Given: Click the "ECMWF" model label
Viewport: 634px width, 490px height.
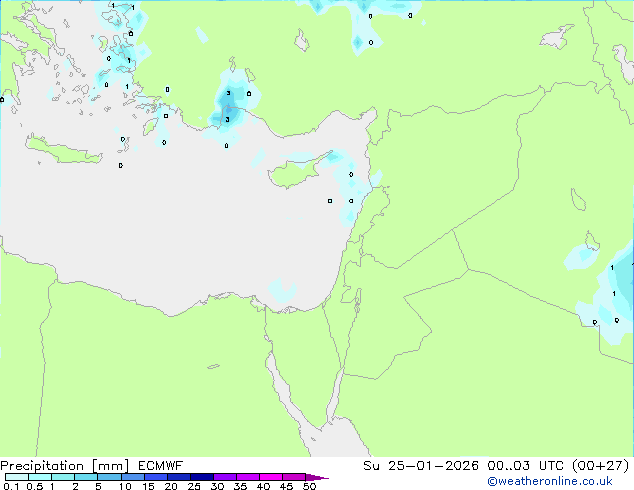Looking at the screenshot, I should pos(160,466).
